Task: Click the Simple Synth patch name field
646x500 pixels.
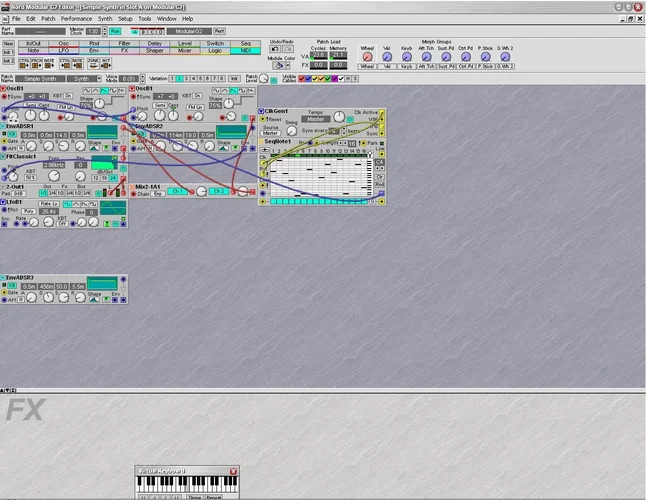Action: (40, 79)
